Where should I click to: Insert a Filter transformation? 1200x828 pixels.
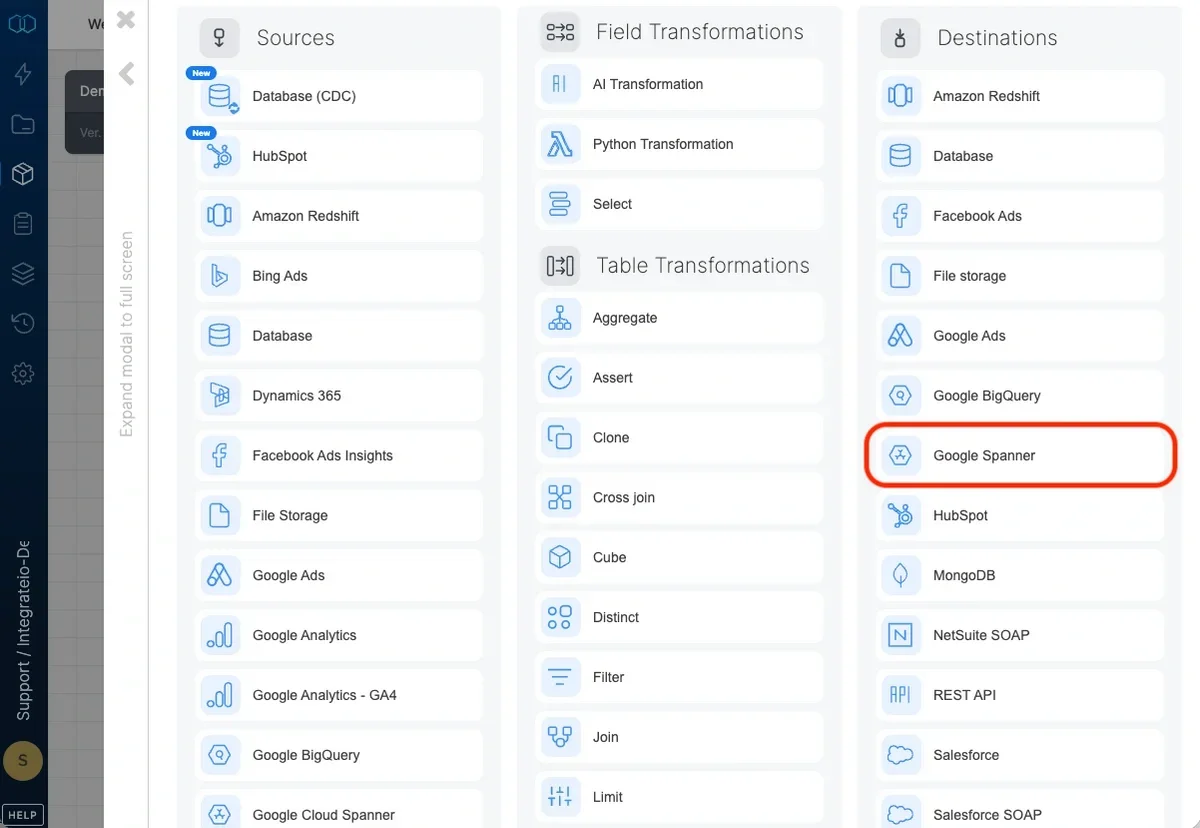coord(679,678)
